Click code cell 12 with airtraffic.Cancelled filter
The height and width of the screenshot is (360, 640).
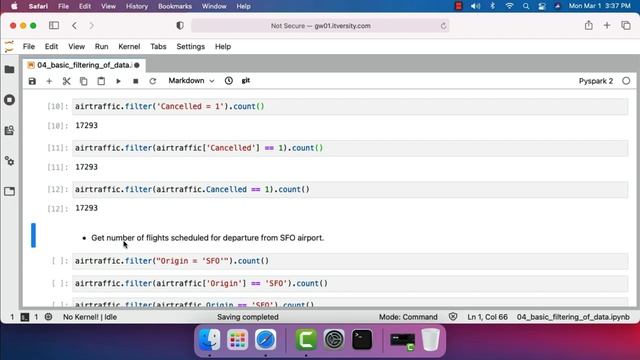click(x=350, y=189)
